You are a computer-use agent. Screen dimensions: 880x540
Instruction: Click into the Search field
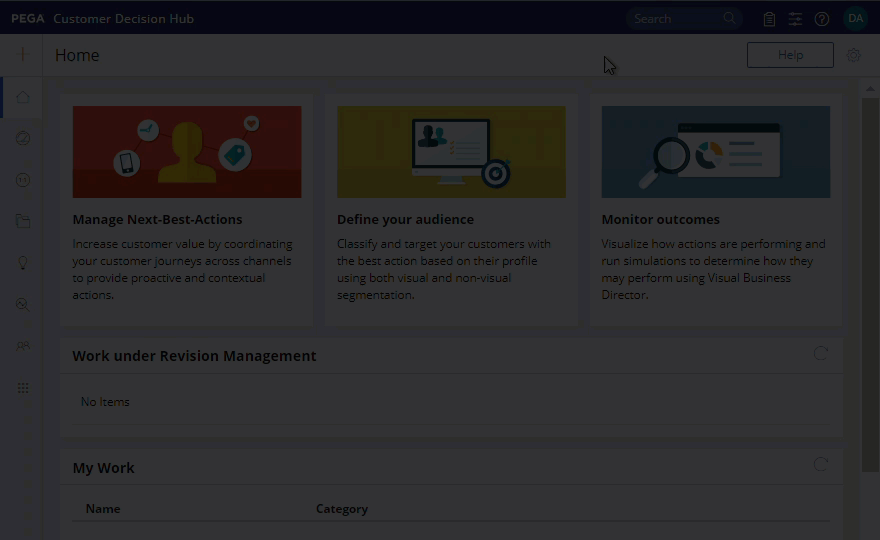pos(676,19)
